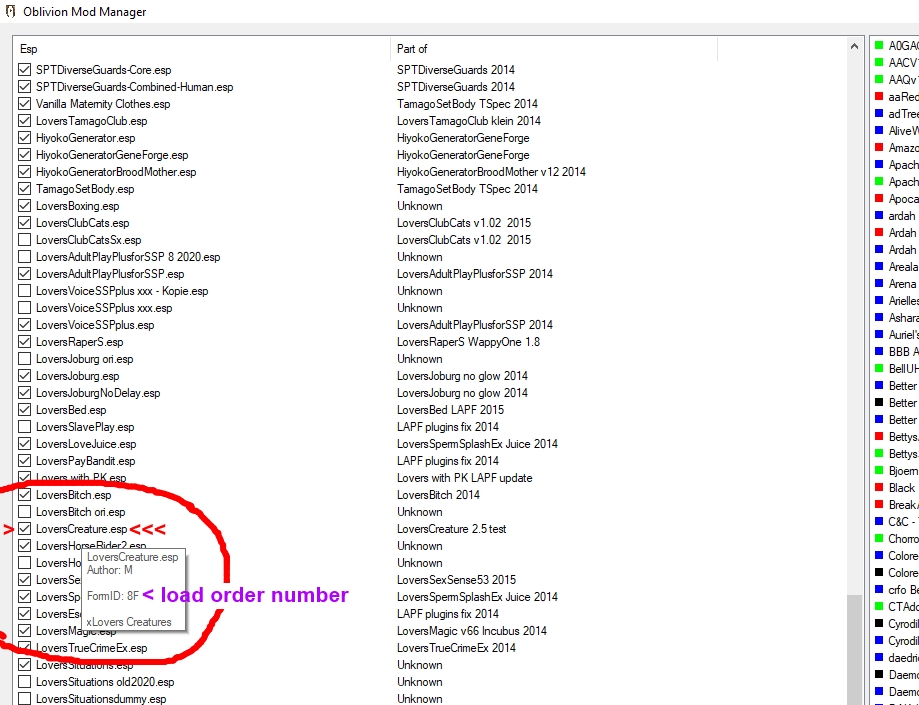Viewport: 919px width, 705px height.
Task: Click 'HiyokoGeneratorBroodMother v12 2014' cell
Action: pos(491,172)
